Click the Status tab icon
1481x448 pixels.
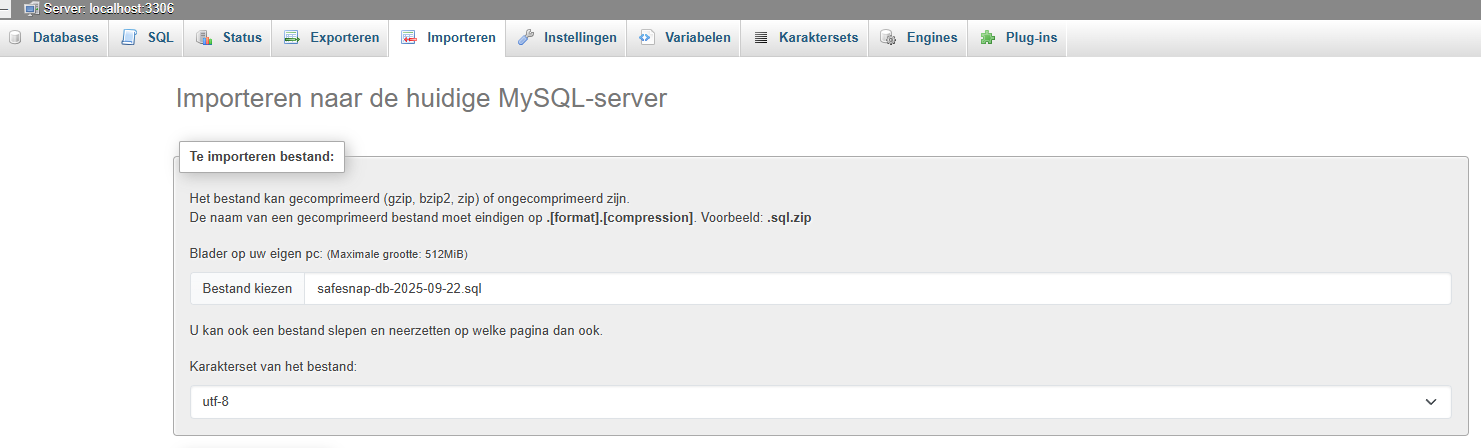[204, 38]
